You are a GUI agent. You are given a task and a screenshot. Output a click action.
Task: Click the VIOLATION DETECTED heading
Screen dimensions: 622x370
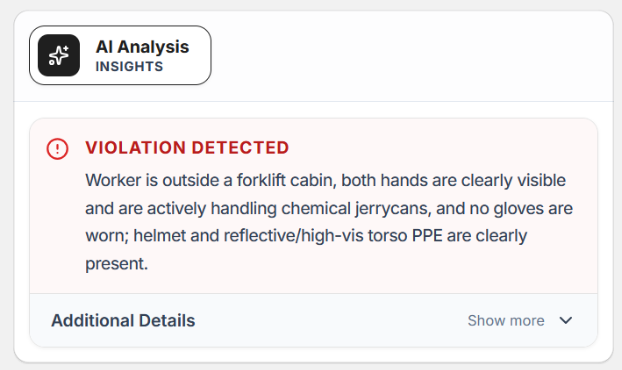point(187,148)
